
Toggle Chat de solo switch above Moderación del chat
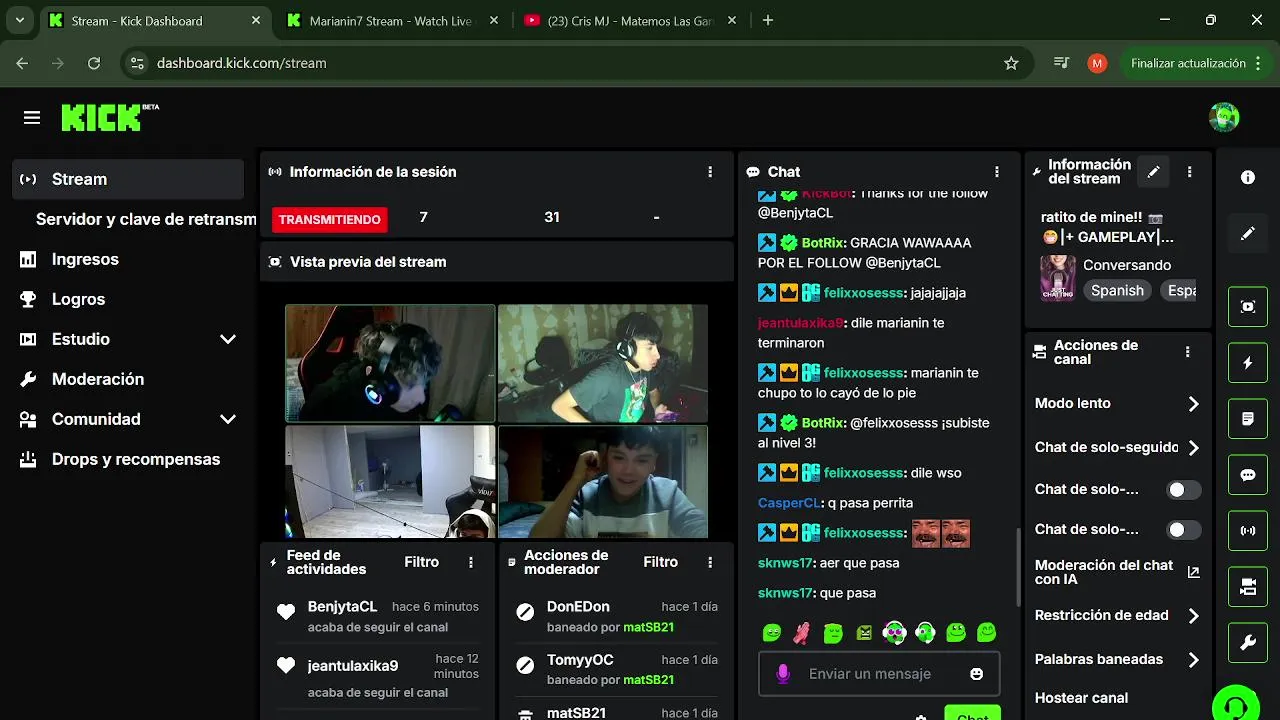pyautogui.click(x=1184, y=530)
